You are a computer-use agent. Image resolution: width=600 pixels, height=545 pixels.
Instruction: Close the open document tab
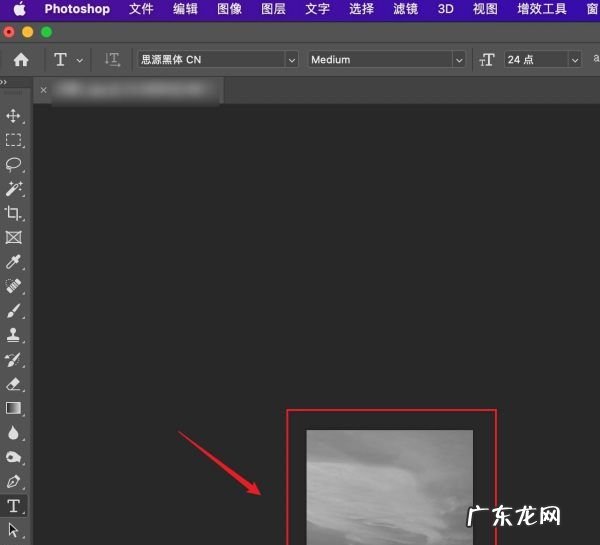[x=44, y=90]
